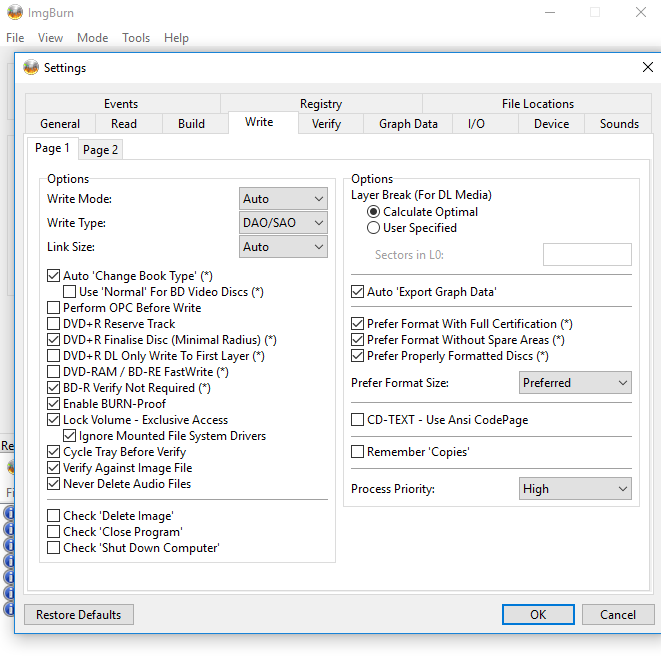The image size is (661, 664).
Task: Expand the Link Size dropdown
Action: point(283,247)
